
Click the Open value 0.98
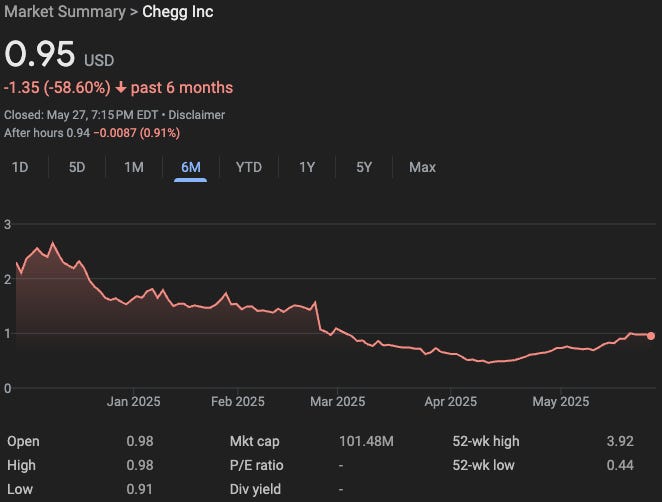point(140,441)
